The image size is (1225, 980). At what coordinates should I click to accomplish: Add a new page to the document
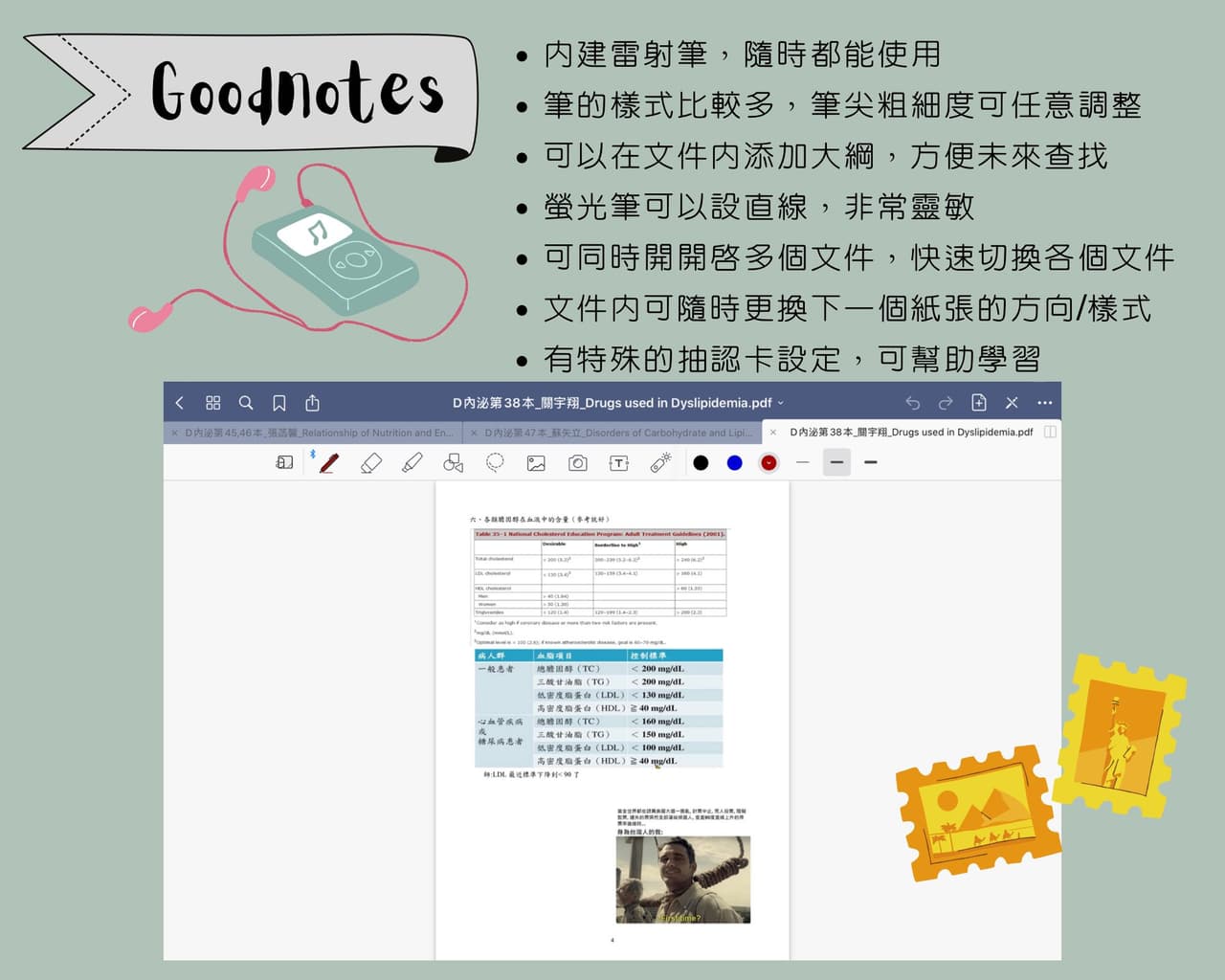979,403
